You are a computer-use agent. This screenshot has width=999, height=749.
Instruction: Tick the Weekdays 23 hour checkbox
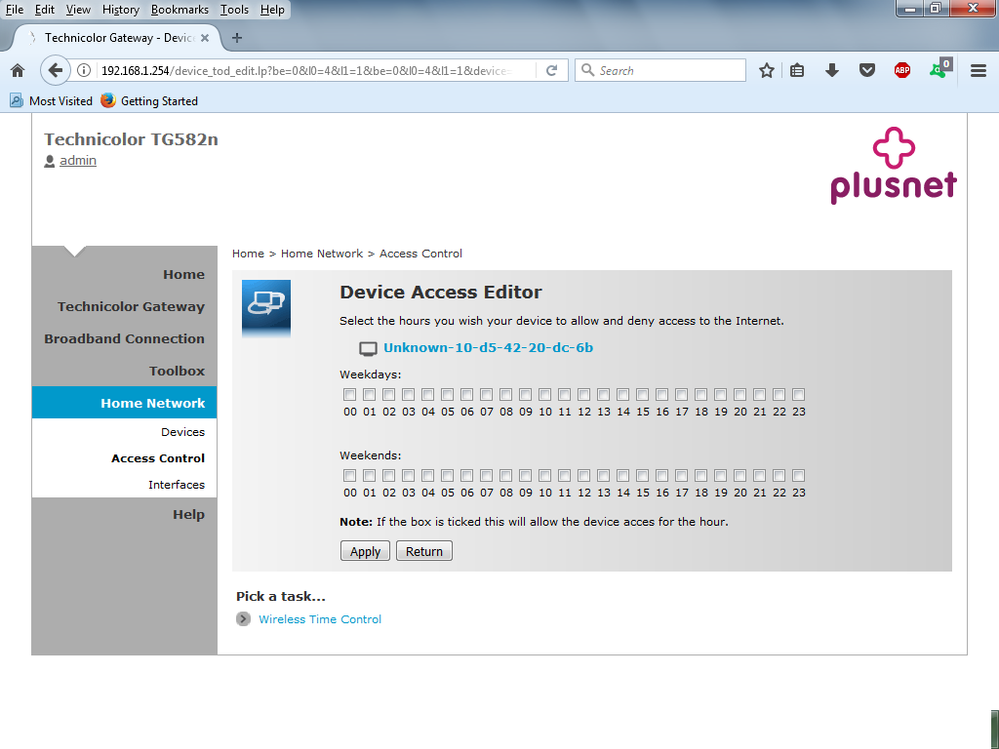click(798, 395)
